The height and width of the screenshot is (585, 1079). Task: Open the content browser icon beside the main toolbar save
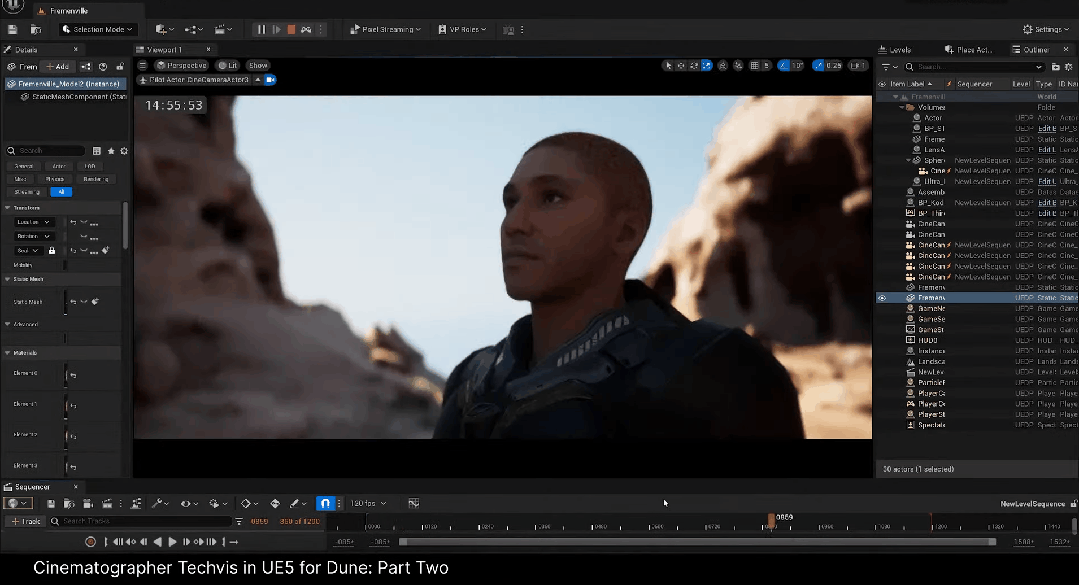[36, 30]
